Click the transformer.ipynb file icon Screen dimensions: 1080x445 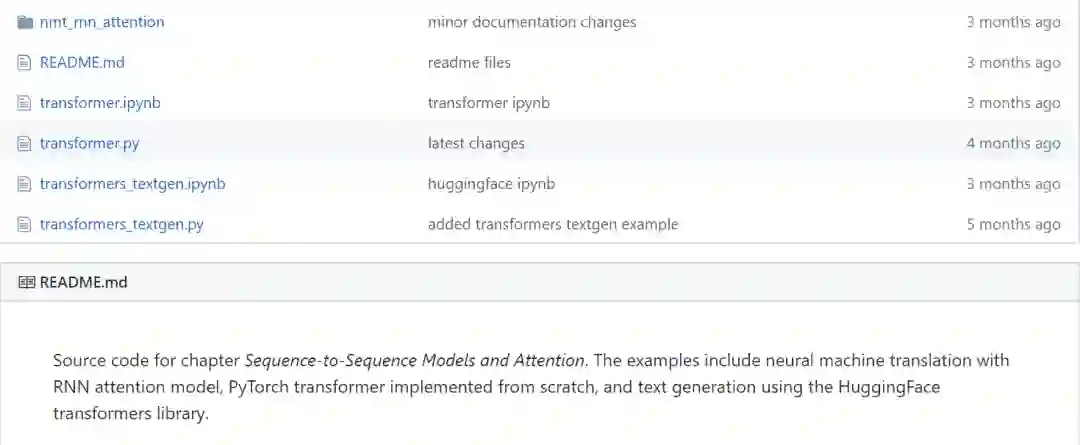click(x=25, y=103)
